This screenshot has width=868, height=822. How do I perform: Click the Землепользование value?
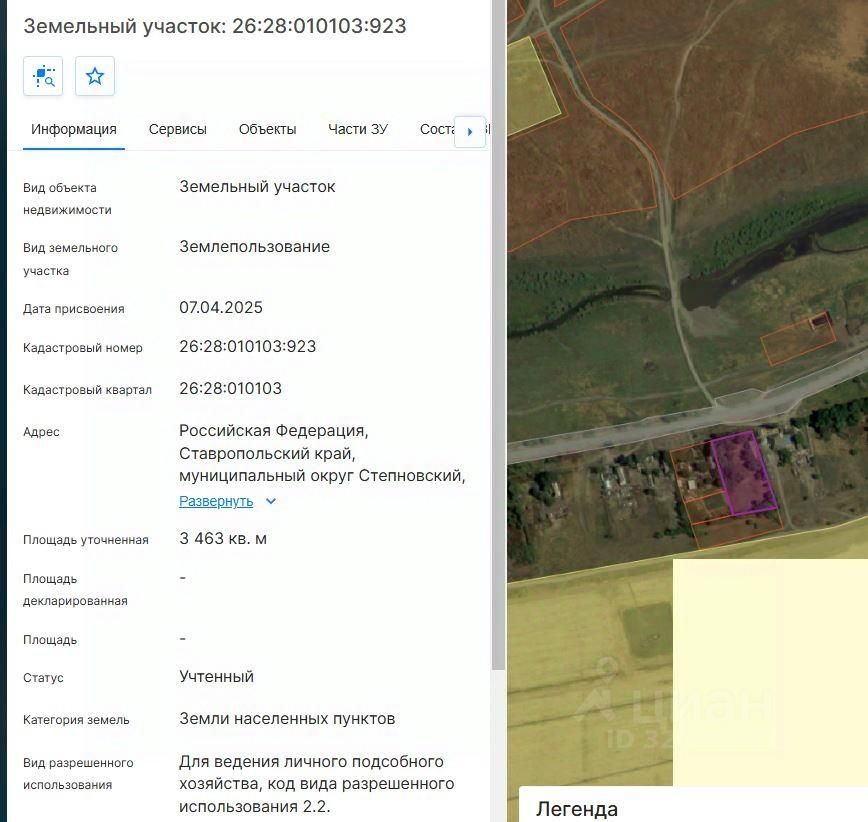[254, 246]
